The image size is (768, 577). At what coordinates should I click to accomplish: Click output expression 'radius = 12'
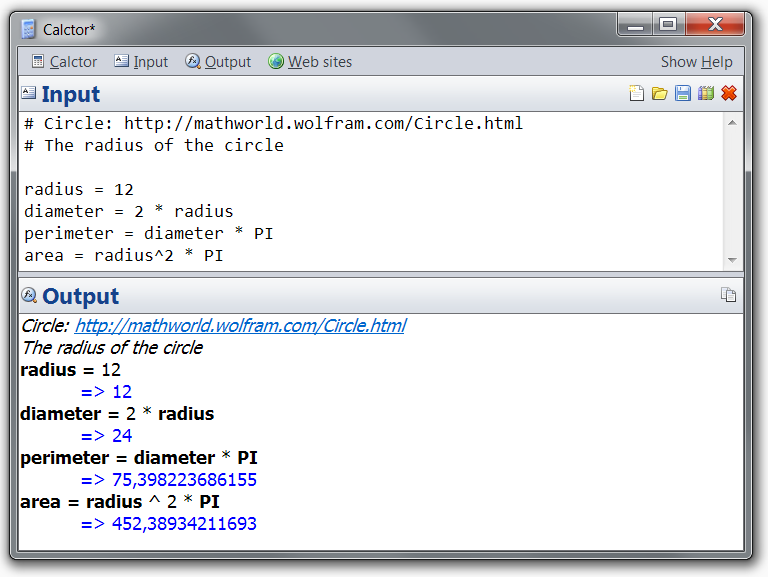71,370
